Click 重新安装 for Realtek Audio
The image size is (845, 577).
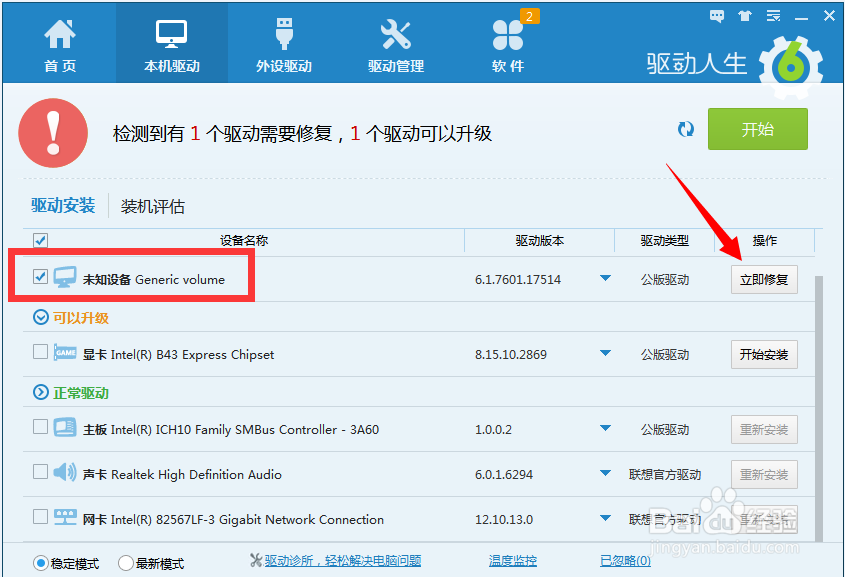(x=764, y=475)
